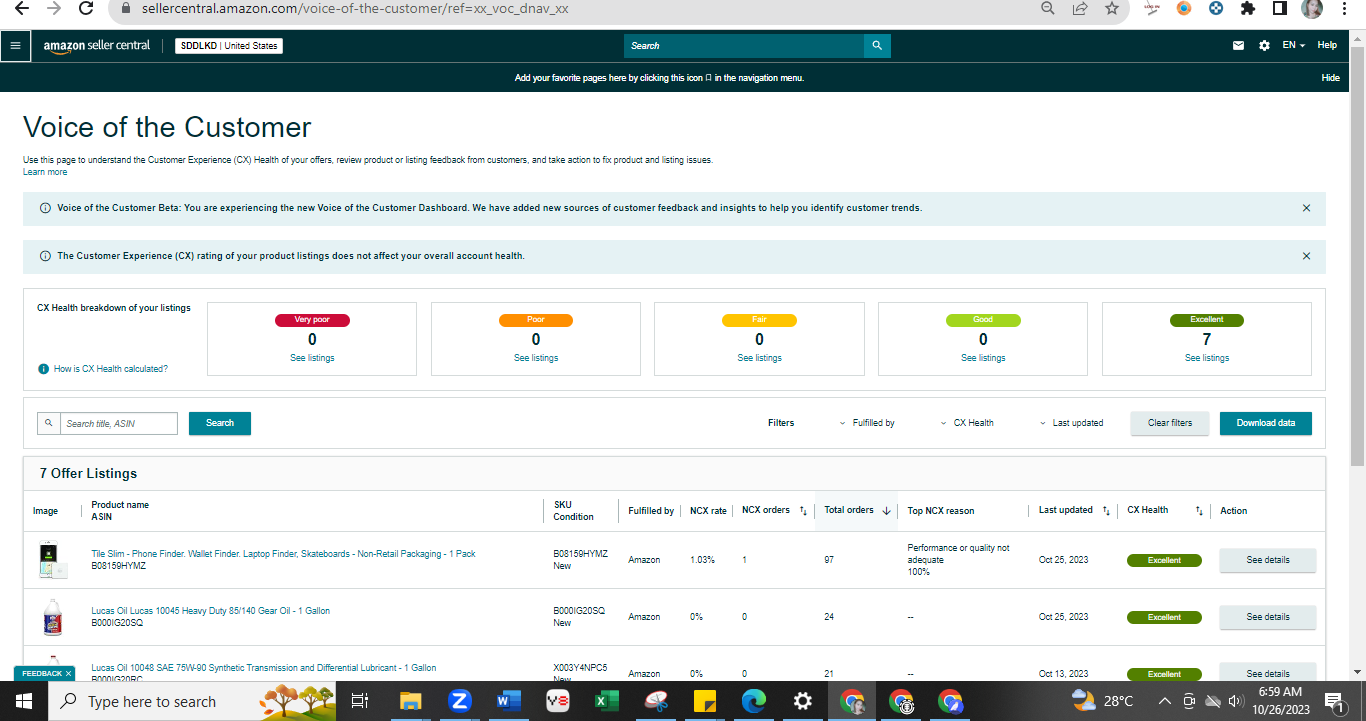Click Task View taskbar icon

[361, 701]
